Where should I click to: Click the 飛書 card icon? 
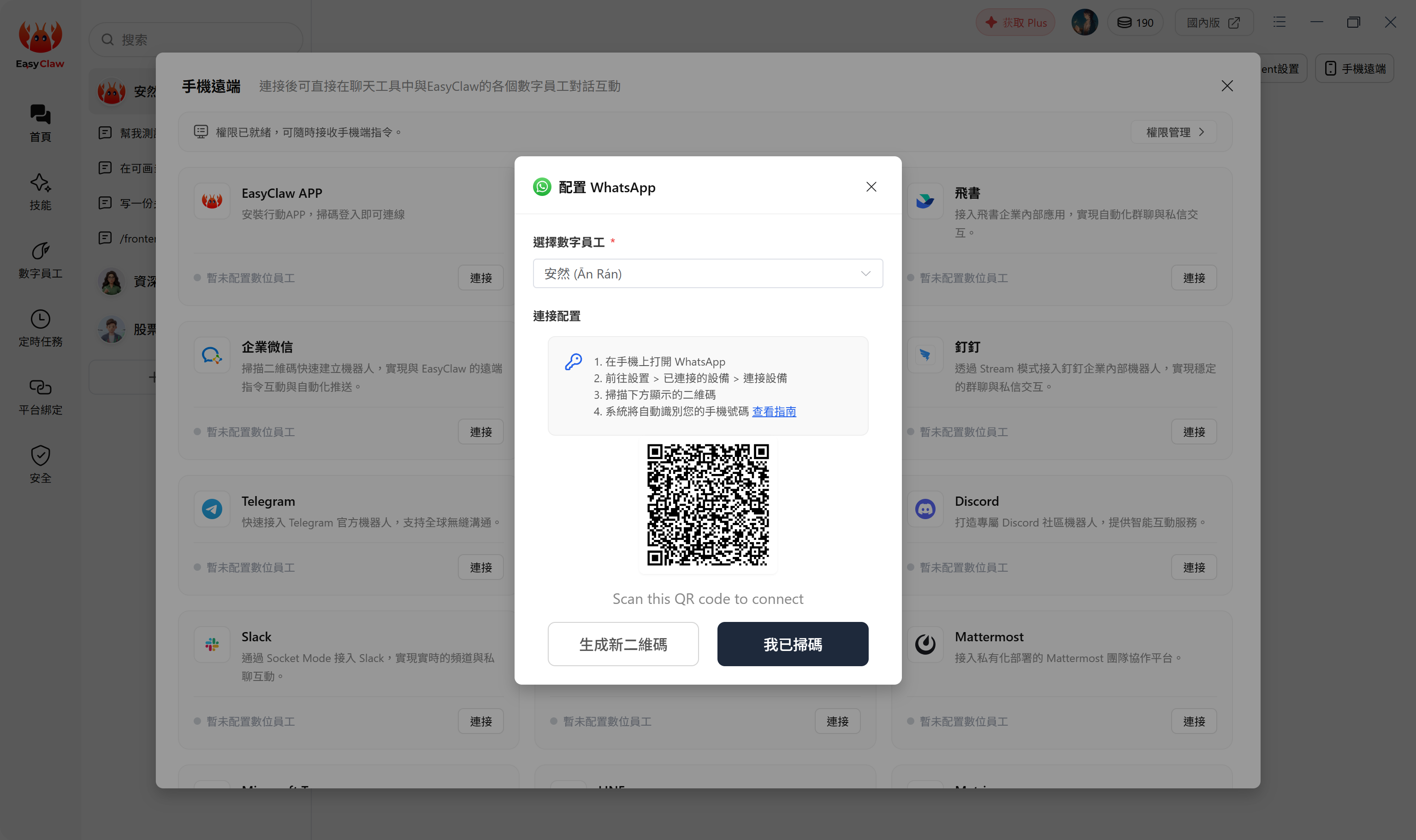click(x=925, y=201)
